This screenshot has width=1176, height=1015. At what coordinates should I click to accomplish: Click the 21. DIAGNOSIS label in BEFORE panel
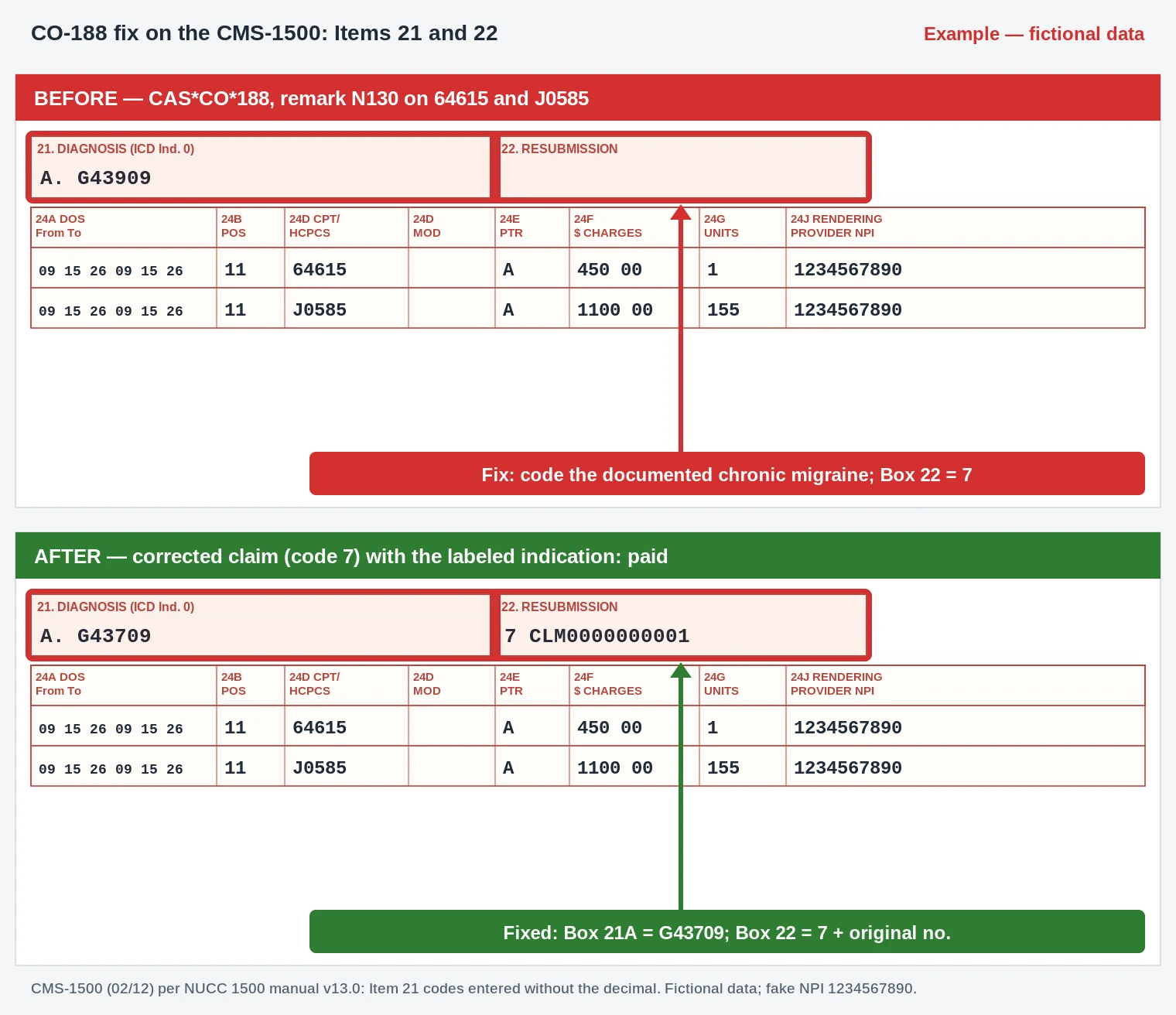click(x=115, y=149)
